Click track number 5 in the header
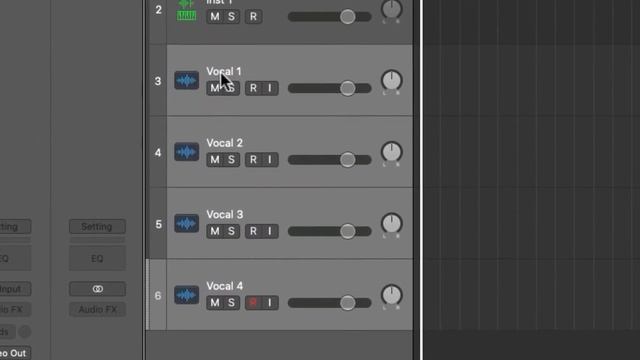The width and height of the screenshot is (640, 360). tap(158, 224)
